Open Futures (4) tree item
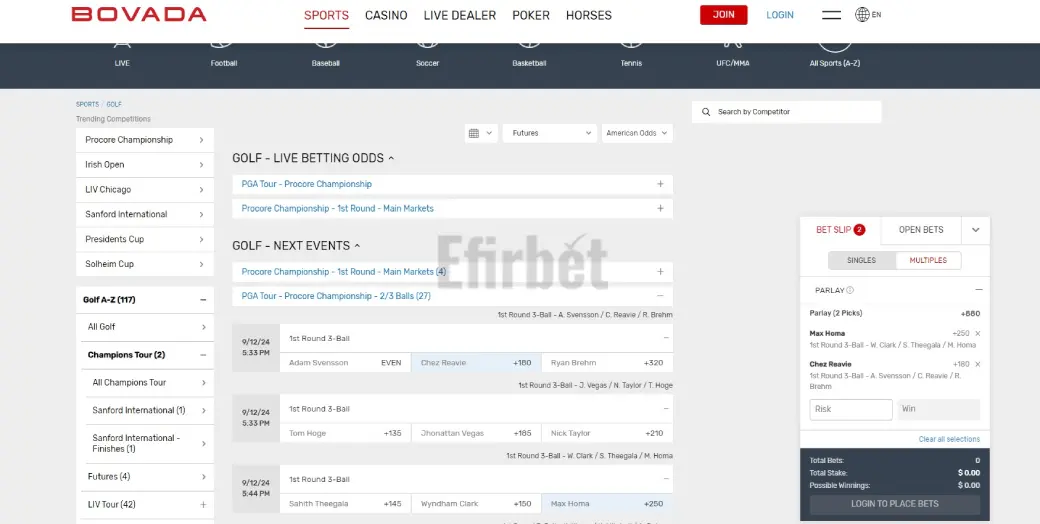The image size is (1040, 524). pyautogui.click(x=147, y=477)
